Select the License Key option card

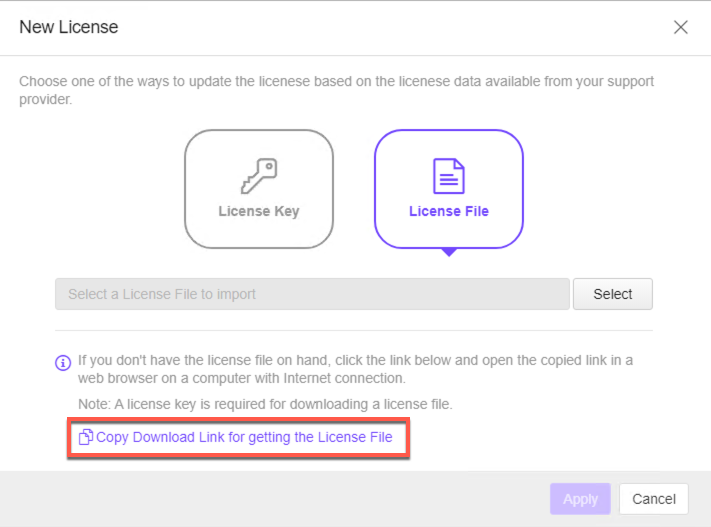258,189
